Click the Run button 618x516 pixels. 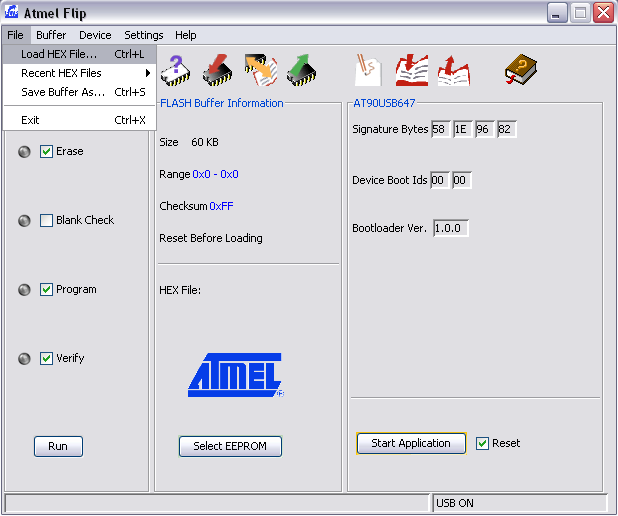(x=58, y=447)
